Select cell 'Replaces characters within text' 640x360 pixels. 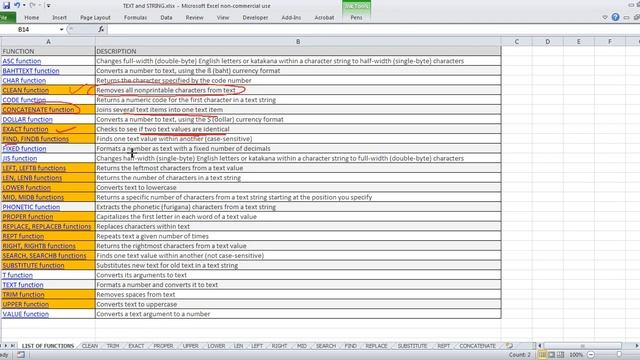click(298, 226)
